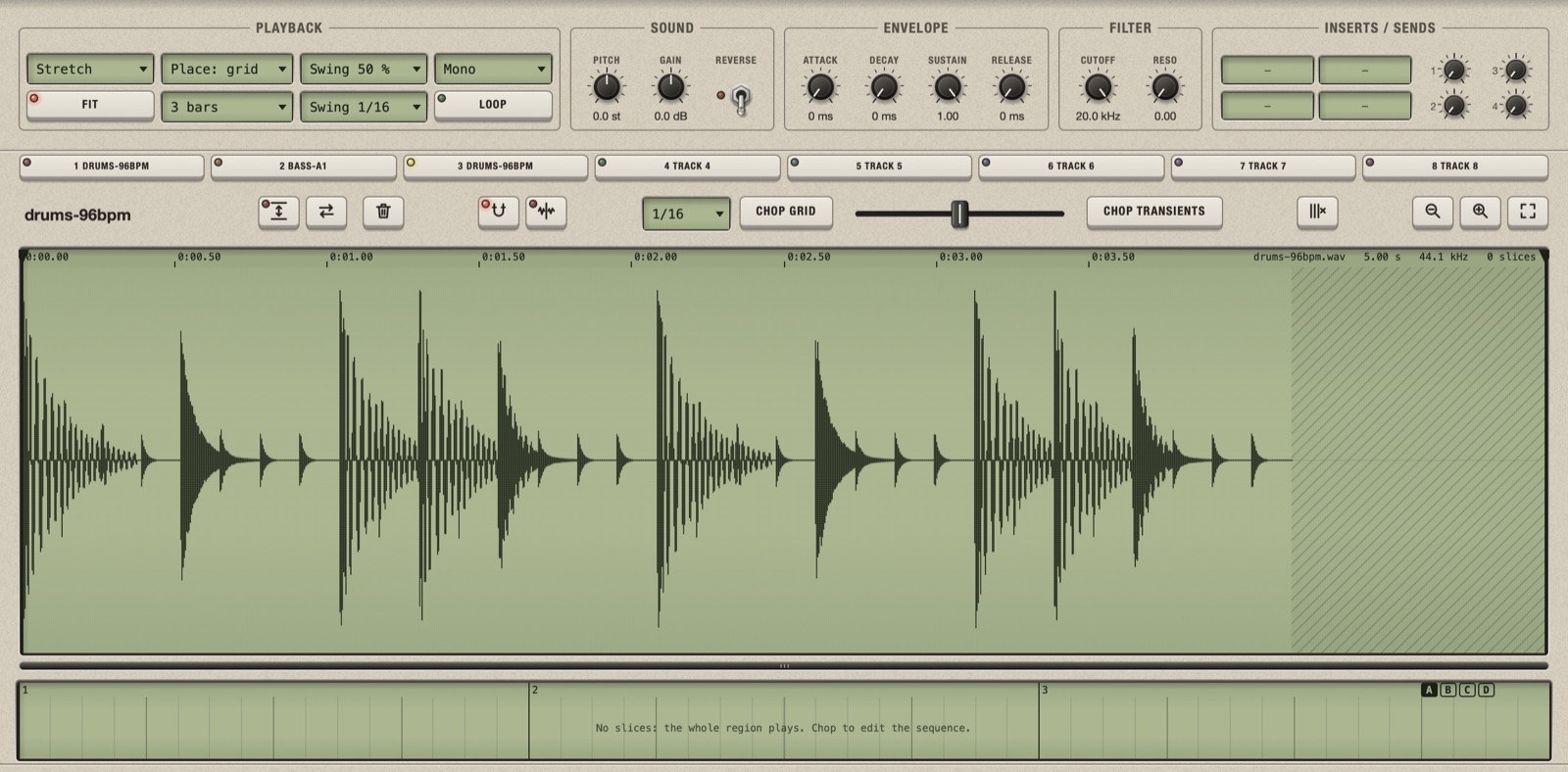Screen dimensions: 1568x772
Task: Click the transient sensitivity slider handle
Action: 959,214
